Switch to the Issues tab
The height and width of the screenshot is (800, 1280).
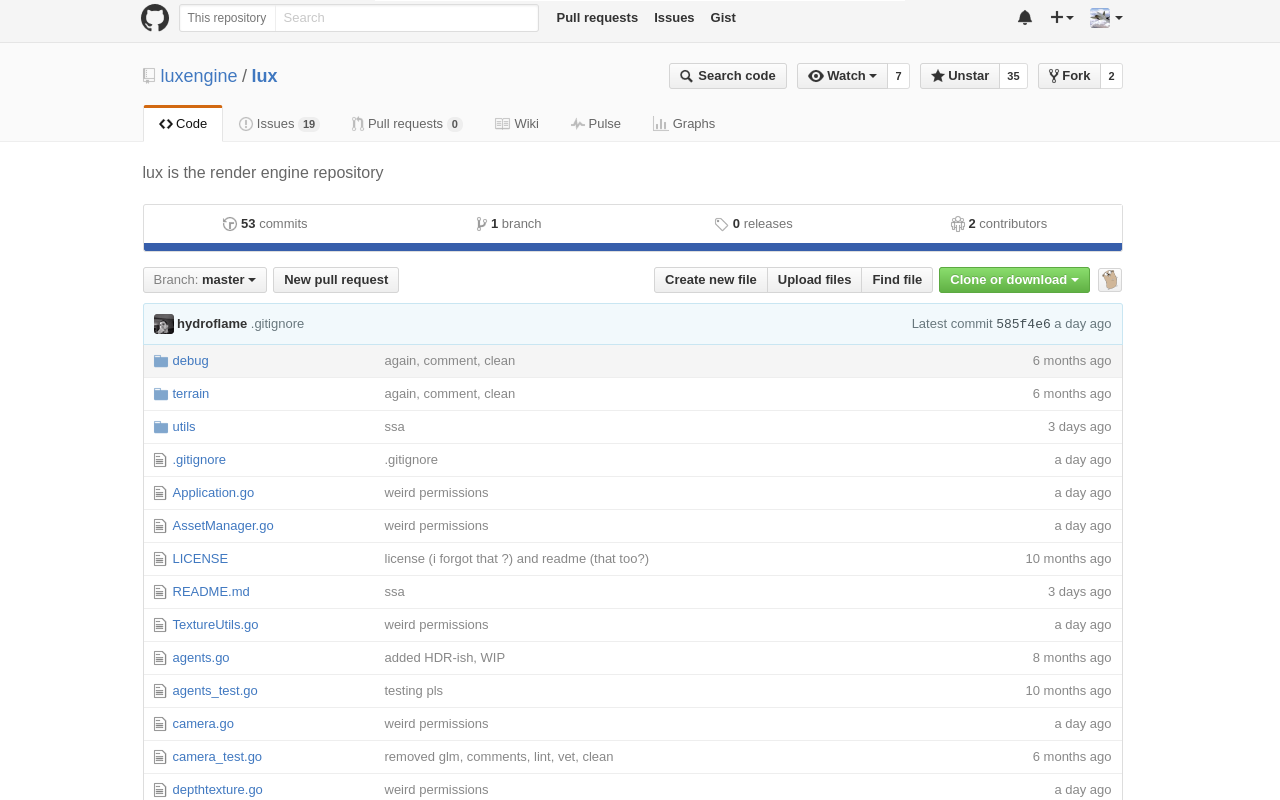coord(279,124)
